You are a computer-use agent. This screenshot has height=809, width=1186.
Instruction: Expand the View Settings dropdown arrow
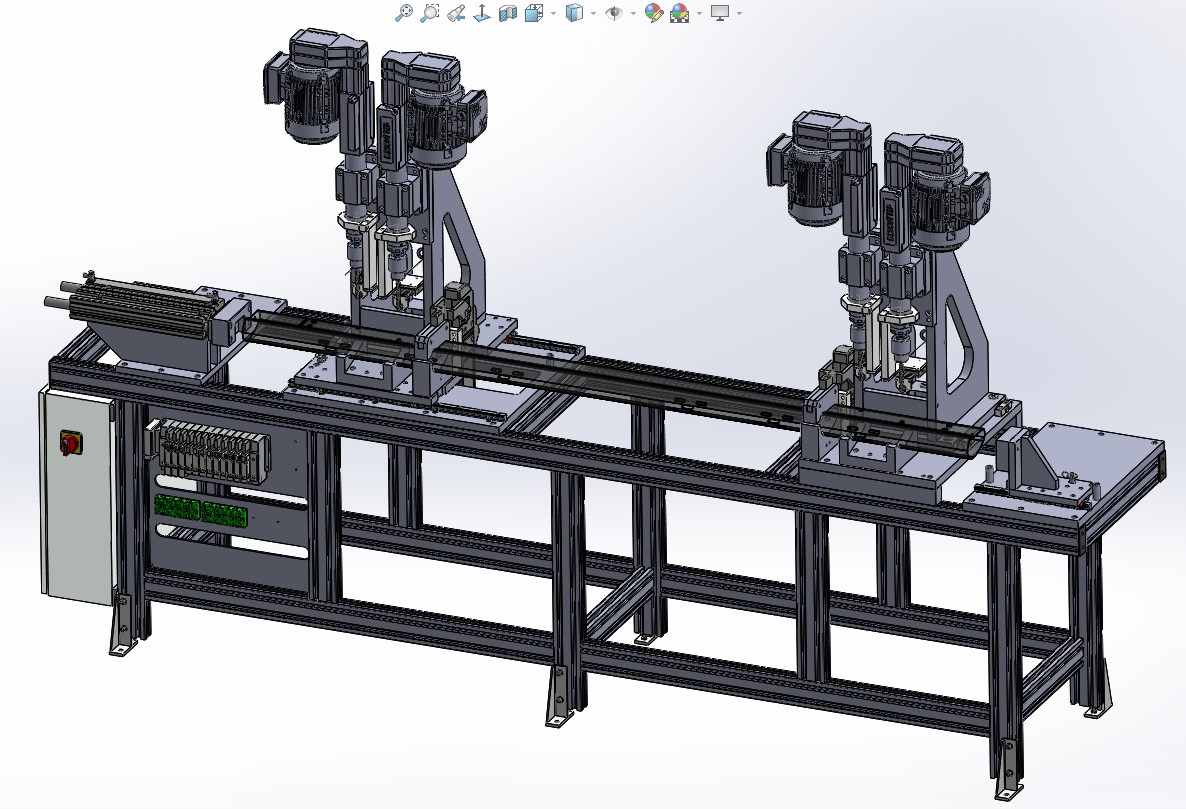click(x=739, y=14)
